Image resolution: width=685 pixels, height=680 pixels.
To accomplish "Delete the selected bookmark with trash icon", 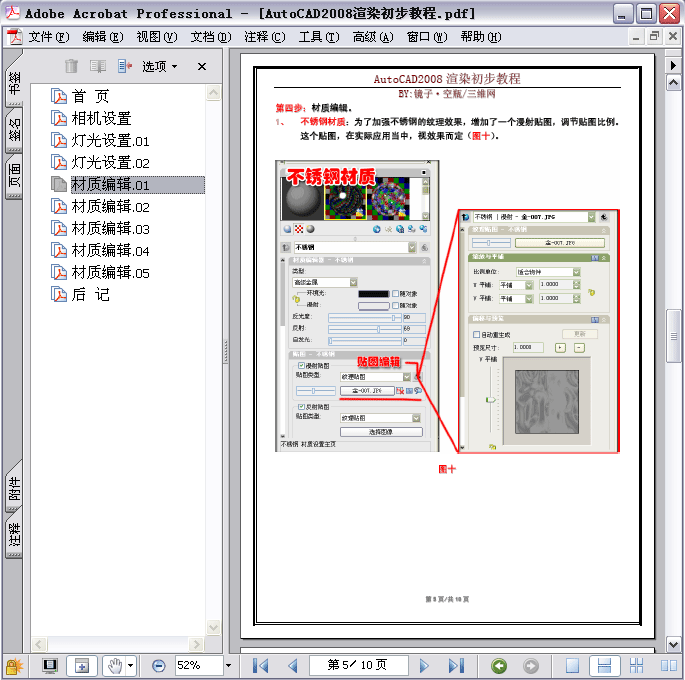I will [71, 66].
